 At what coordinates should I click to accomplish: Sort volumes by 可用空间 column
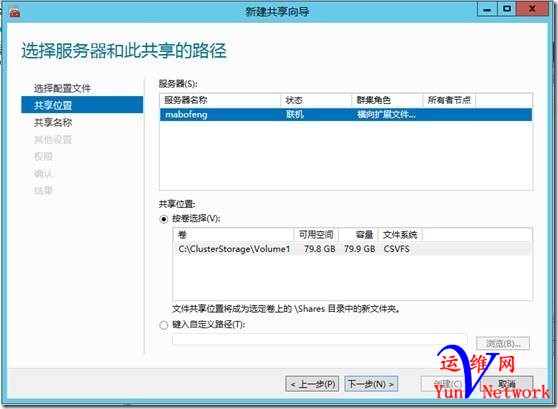tap(316, 235)
